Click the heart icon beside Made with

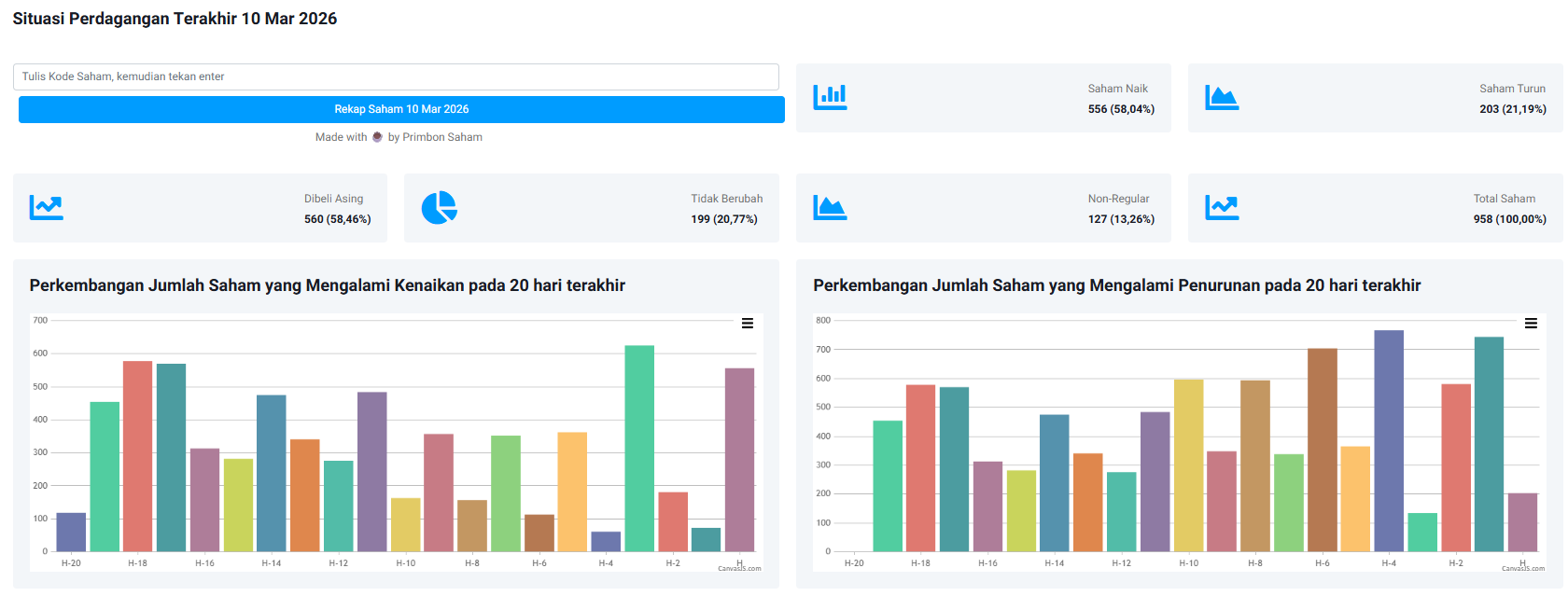(x=377, y=137)
